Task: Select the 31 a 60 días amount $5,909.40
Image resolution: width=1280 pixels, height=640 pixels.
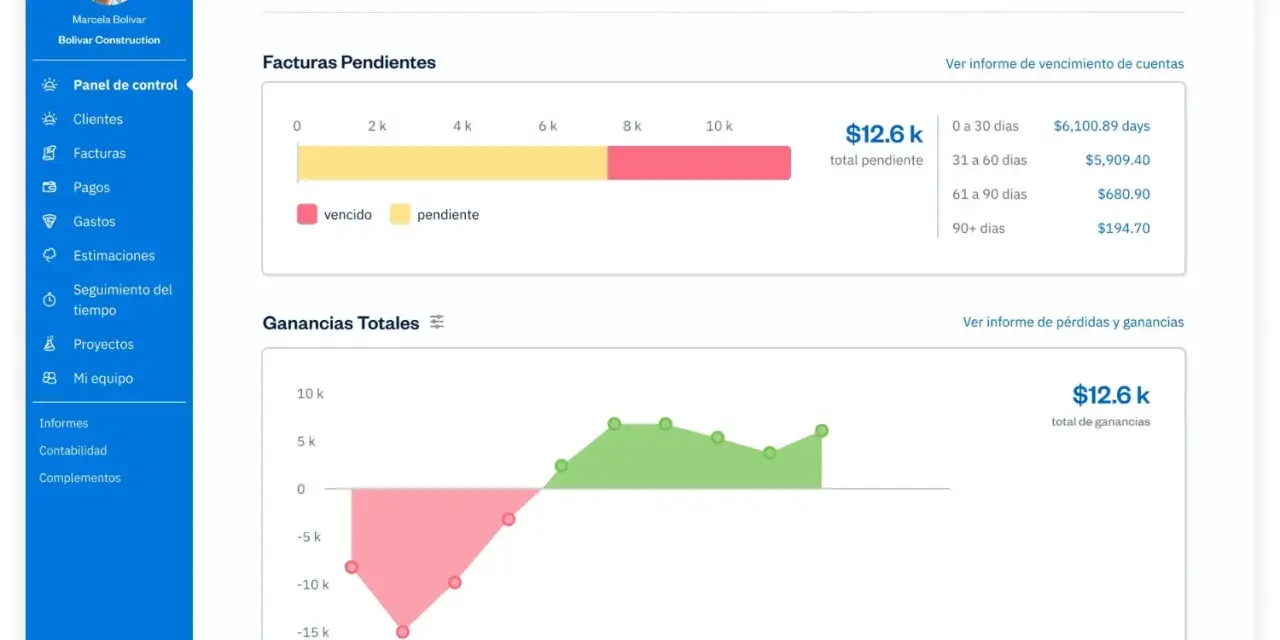Action: click(x=1117, y=160)
